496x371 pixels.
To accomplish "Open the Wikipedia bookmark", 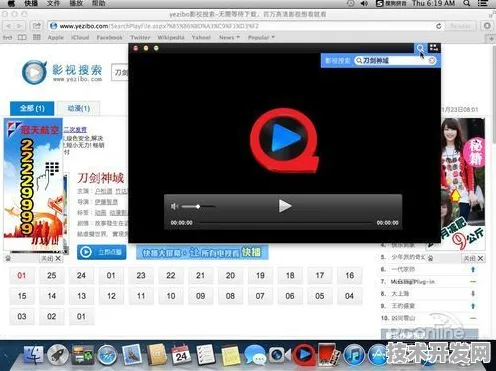I will [x=171, y=37].
